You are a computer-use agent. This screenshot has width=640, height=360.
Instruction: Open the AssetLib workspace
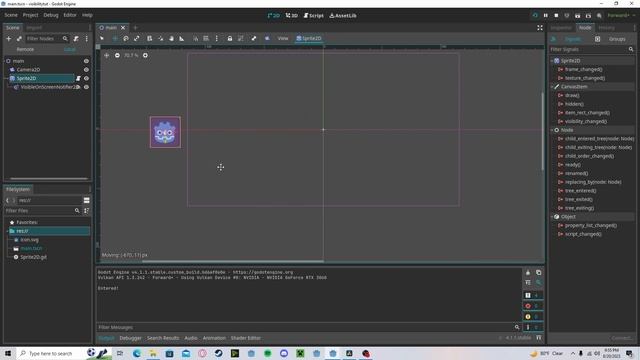[x=343, y=16]
